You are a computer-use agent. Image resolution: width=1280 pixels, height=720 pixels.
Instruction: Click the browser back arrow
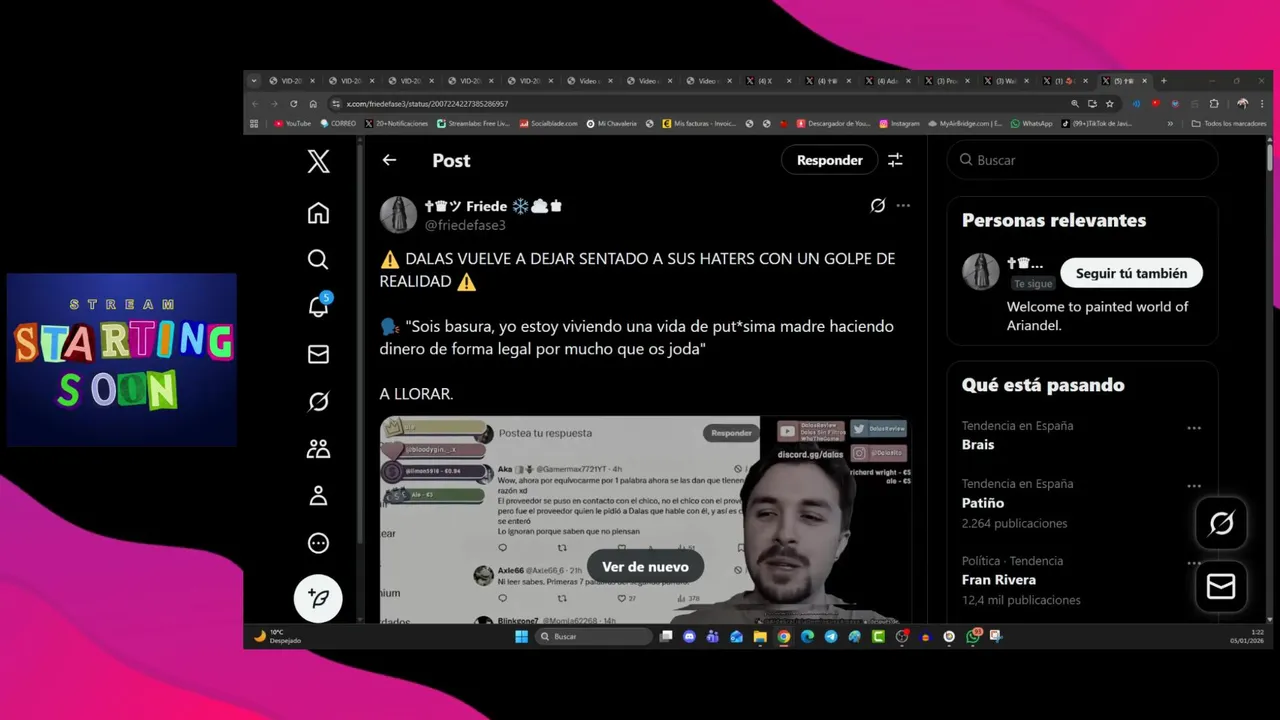255,104
